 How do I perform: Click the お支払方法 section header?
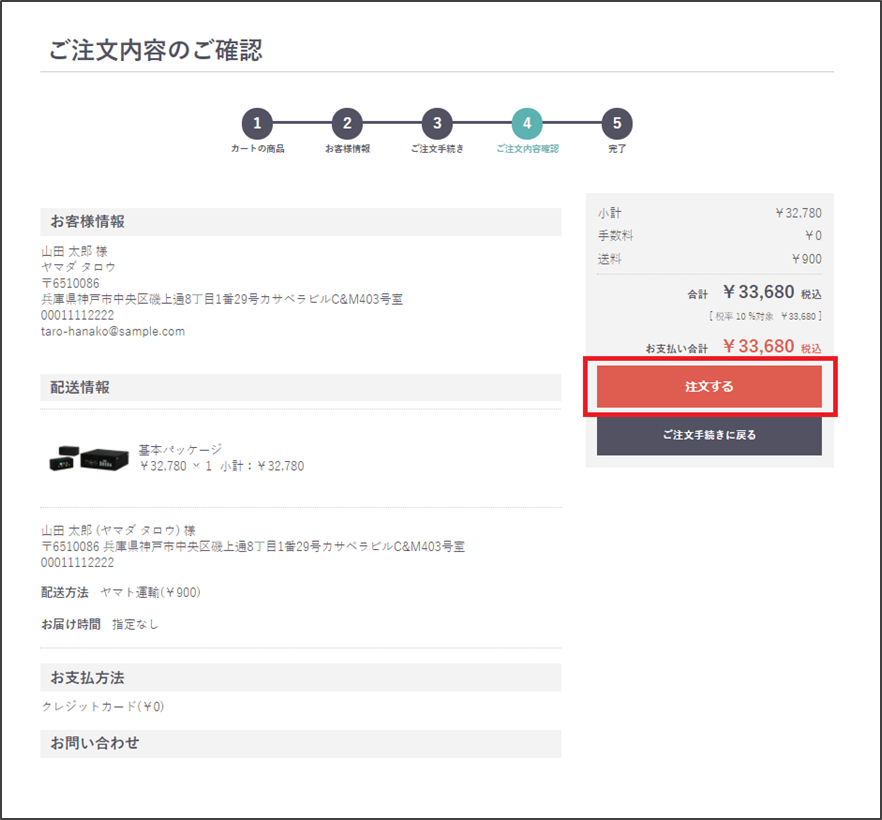point(88,678)
